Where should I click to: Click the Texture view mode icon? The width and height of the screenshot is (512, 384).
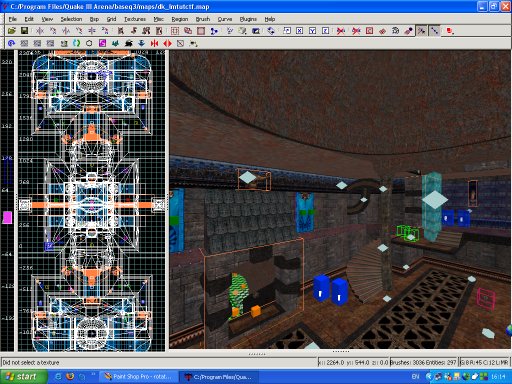[x=243, y=31]
